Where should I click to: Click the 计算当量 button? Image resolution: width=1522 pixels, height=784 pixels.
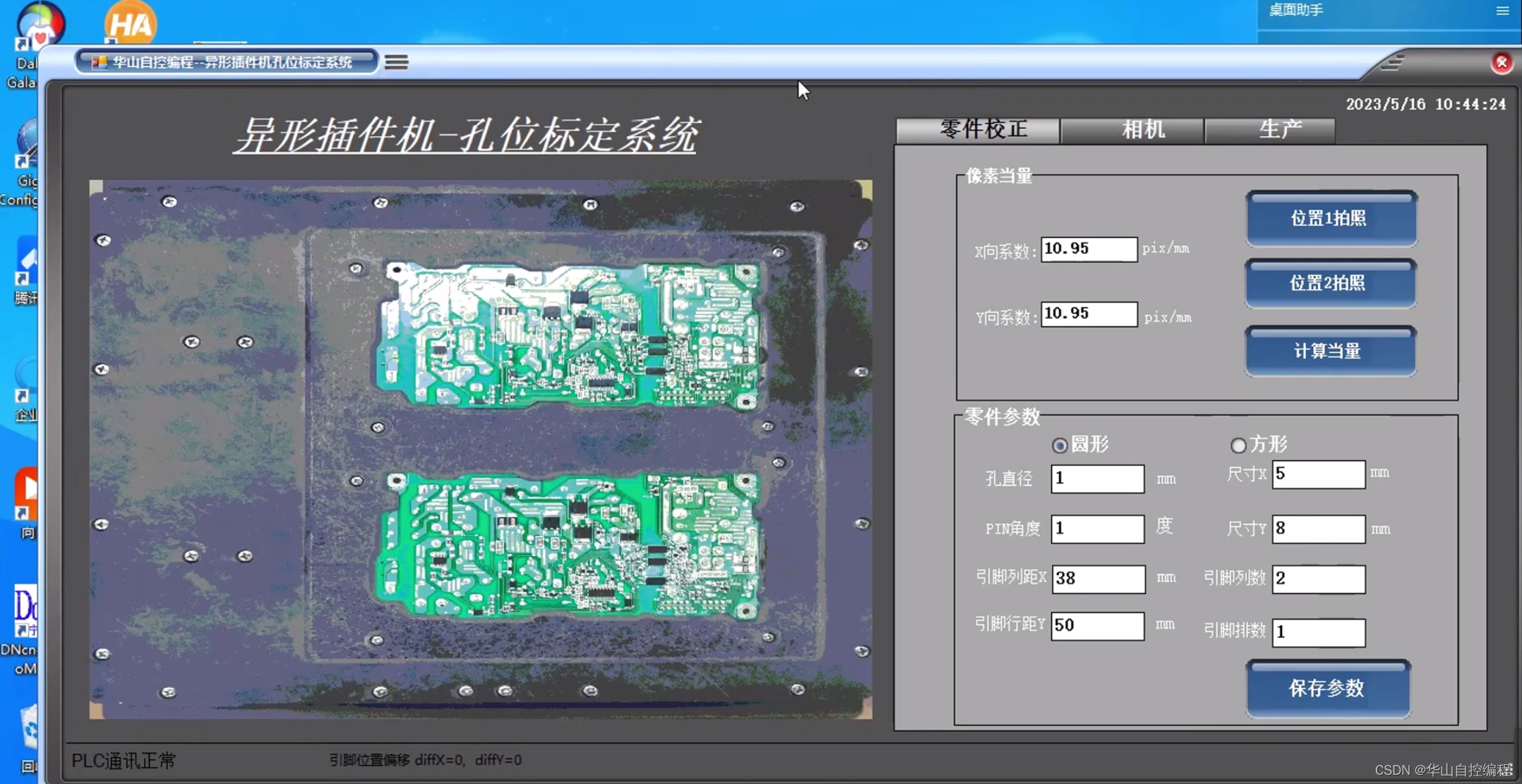point(1329,351)
